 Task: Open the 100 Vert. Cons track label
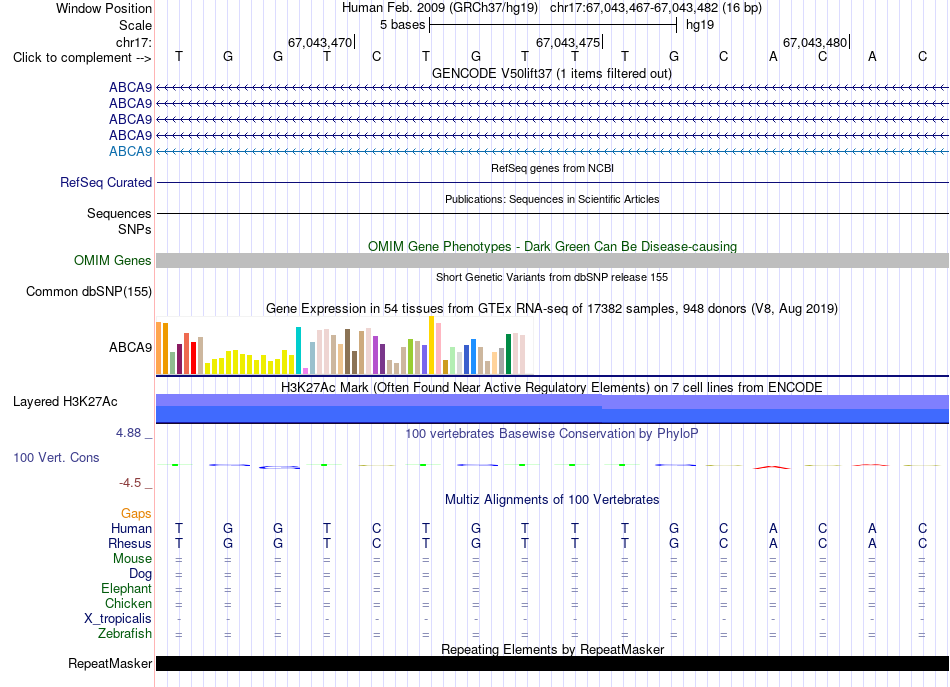coord(56,457)
